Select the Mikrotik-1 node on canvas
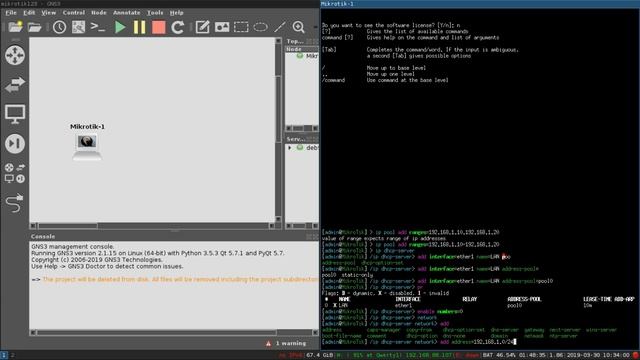640x360 pixels. [87, 147]
